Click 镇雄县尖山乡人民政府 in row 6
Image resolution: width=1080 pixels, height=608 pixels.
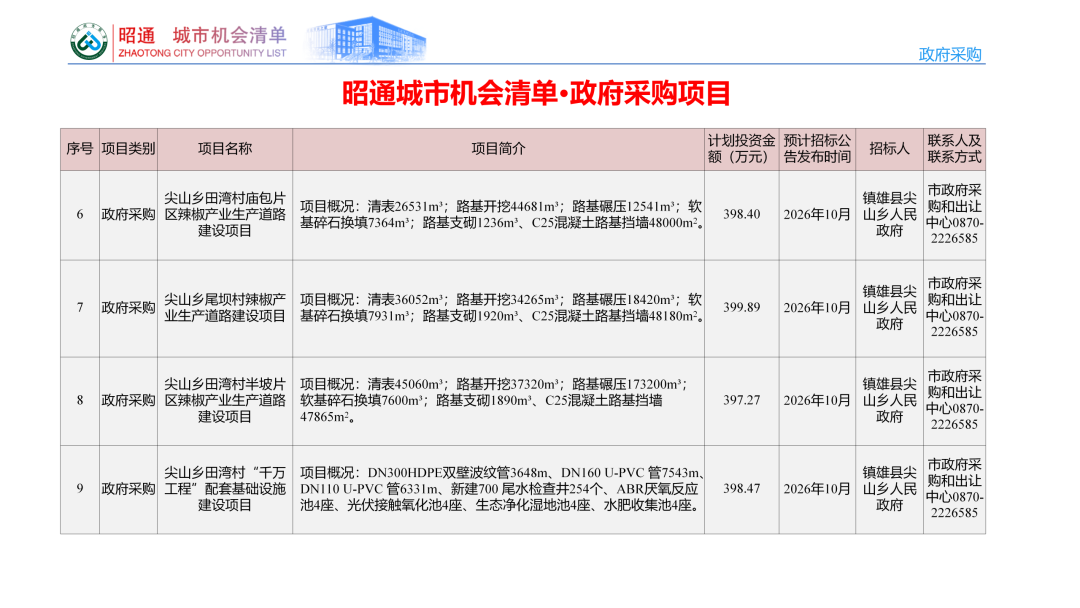(889, 215)
